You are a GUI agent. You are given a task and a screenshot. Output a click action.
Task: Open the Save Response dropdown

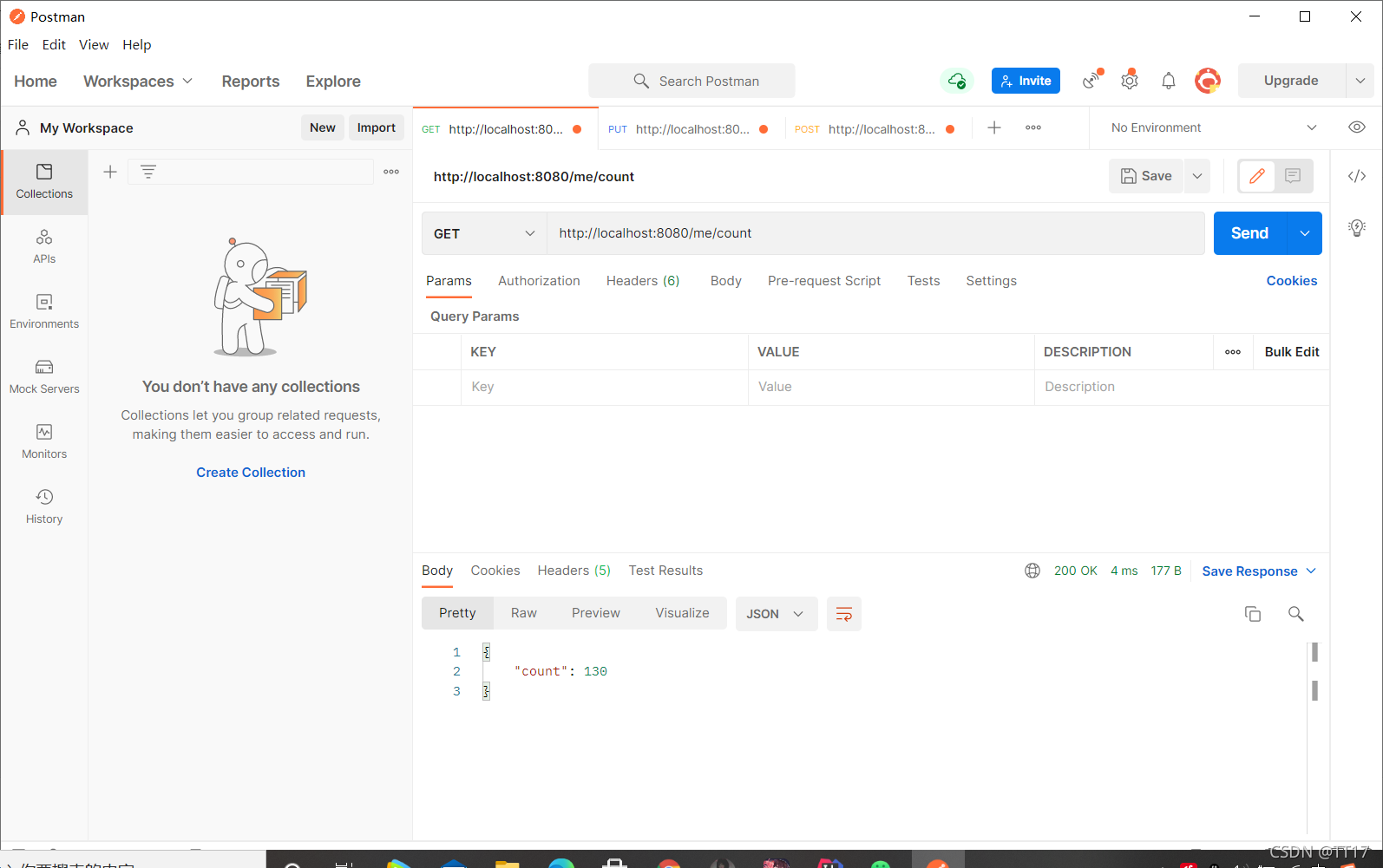click(1259, 571)
